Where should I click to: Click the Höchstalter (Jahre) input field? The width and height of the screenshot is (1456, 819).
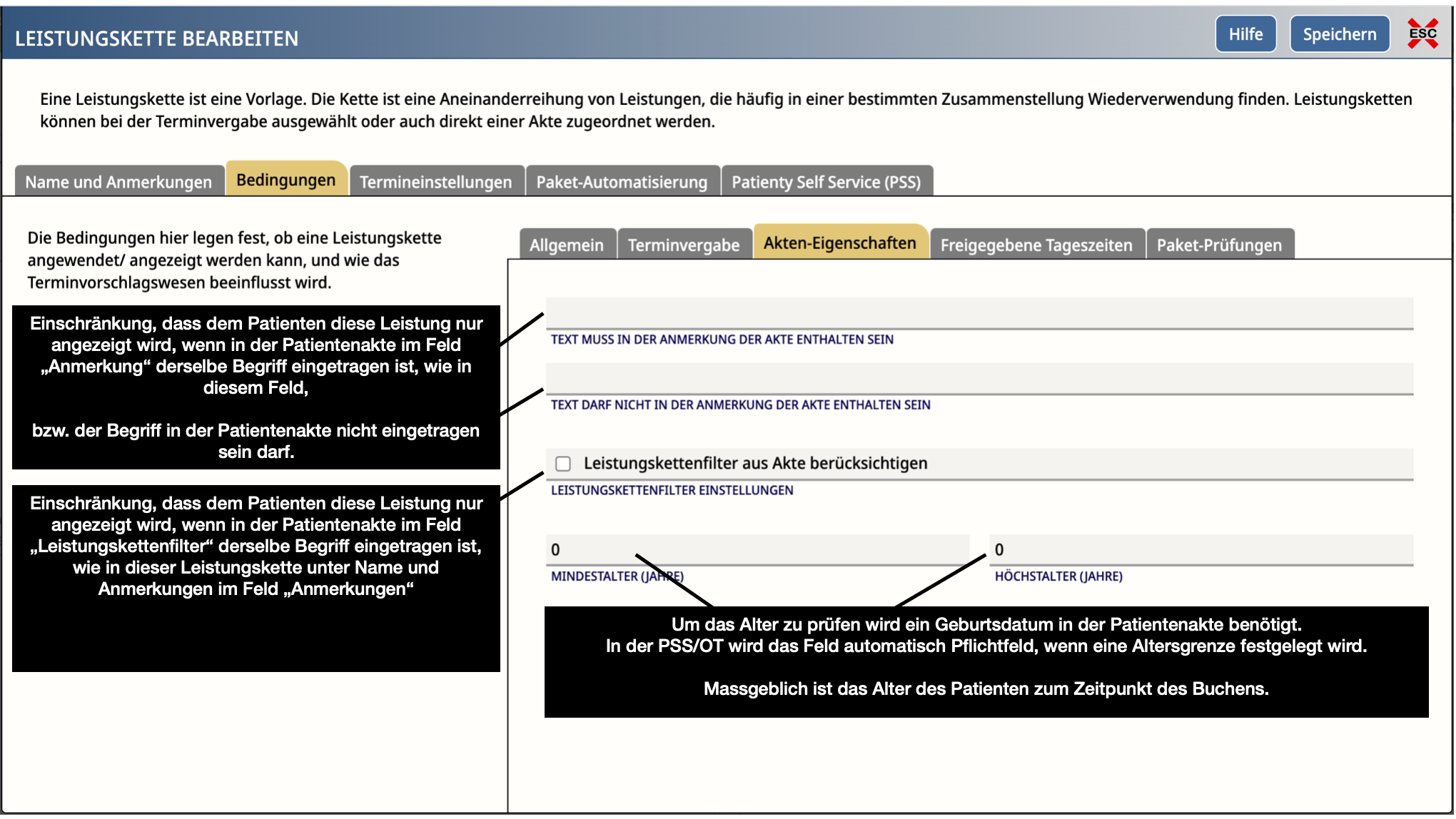(x=1201, y=549)
